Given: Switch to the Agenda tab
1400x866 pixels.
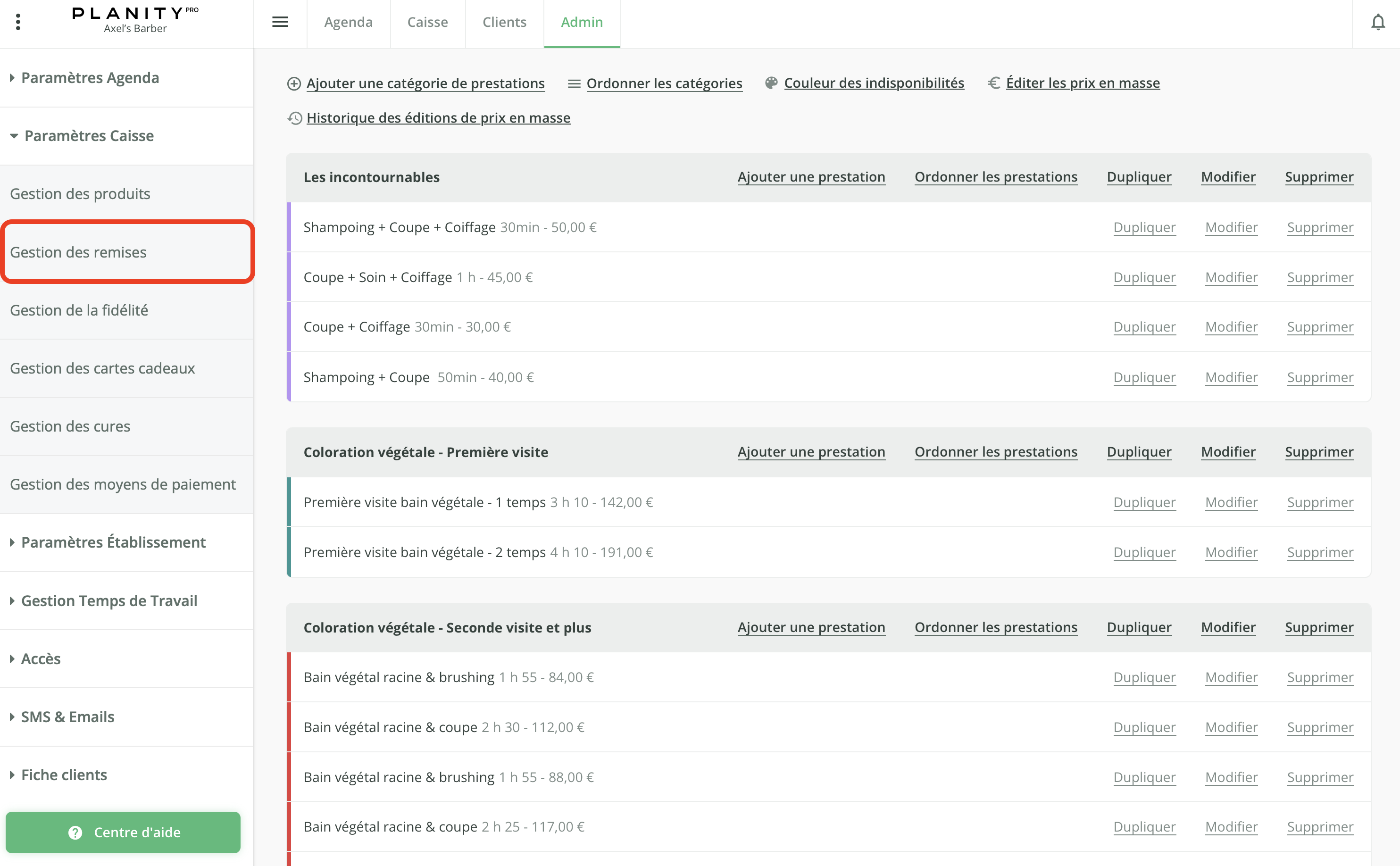Looking at the screenshot, I should pyautogui.click(x=348, y=22).
